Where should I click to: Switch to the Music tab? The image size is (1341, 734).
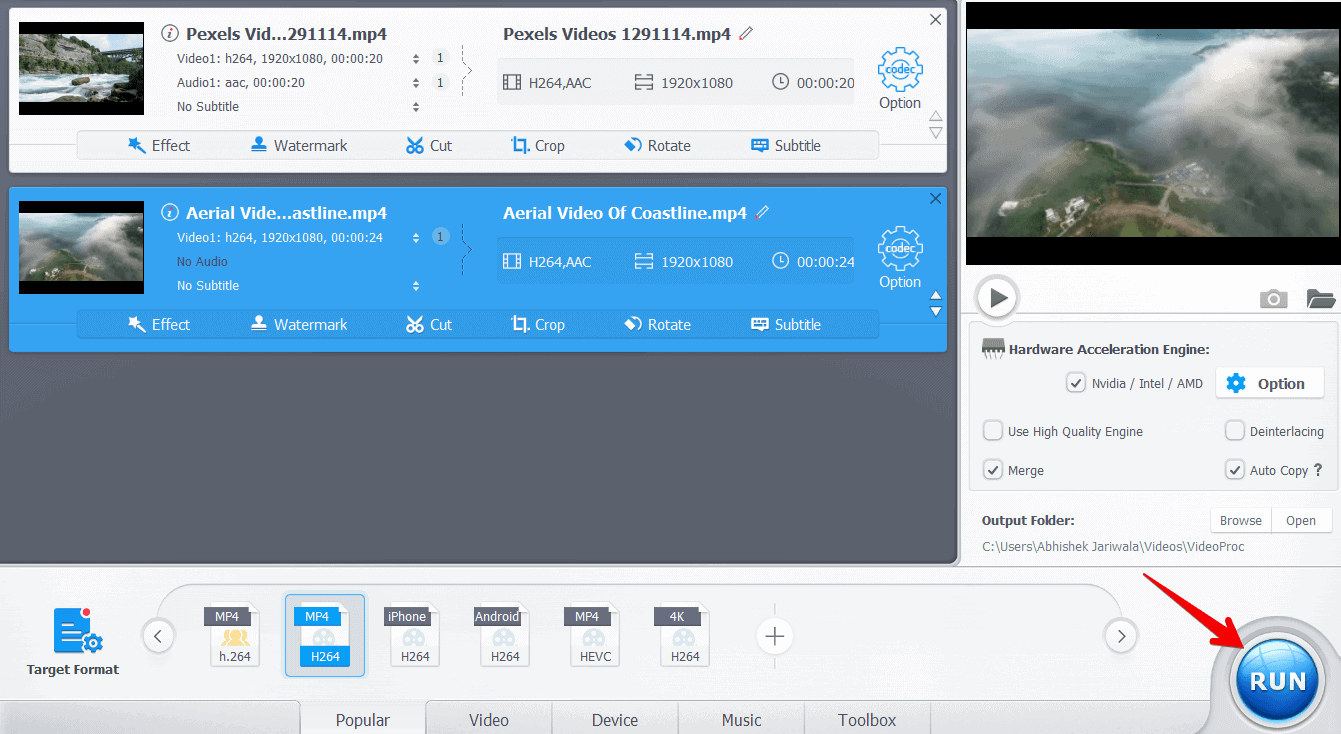(741, 718)
